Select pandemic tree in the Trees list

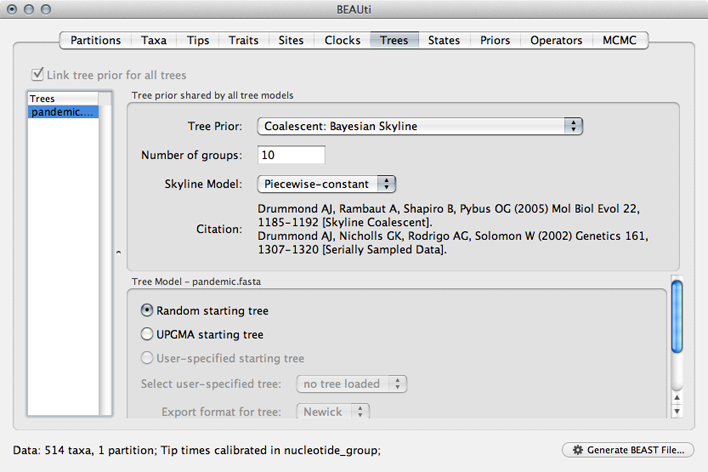[63, 112]
